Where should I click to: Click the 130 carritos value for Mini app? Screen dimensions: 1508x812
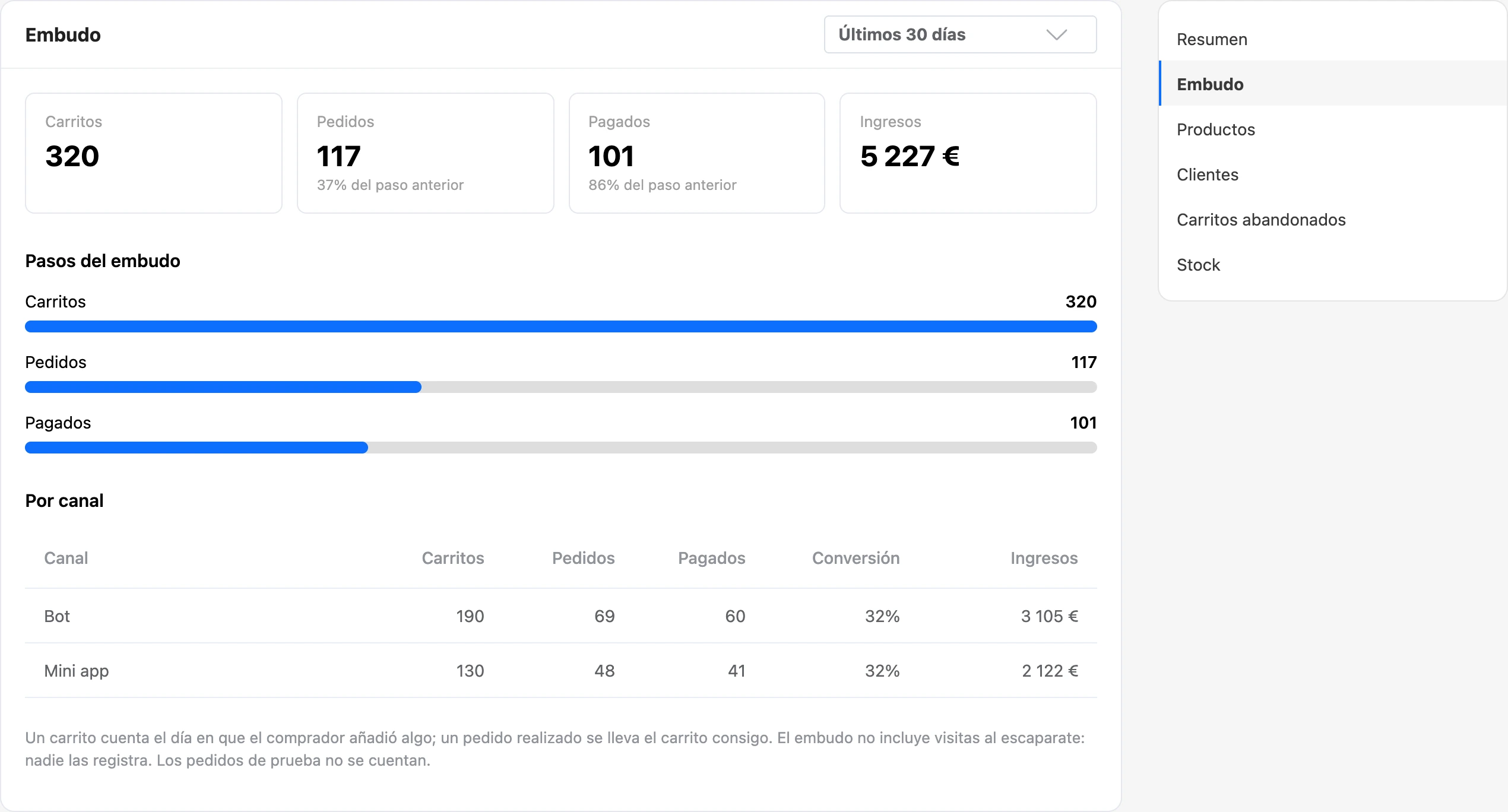click(470, 671)
